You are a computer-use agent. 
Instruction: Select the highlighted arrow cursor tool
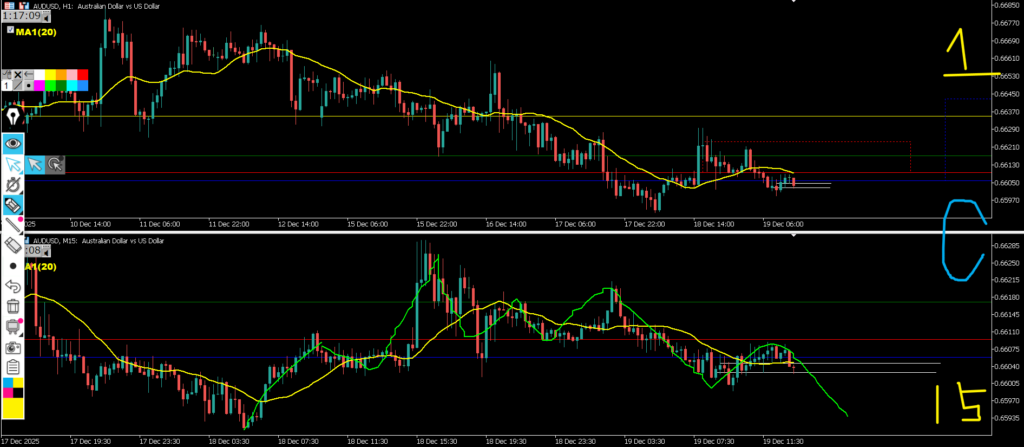13,165
